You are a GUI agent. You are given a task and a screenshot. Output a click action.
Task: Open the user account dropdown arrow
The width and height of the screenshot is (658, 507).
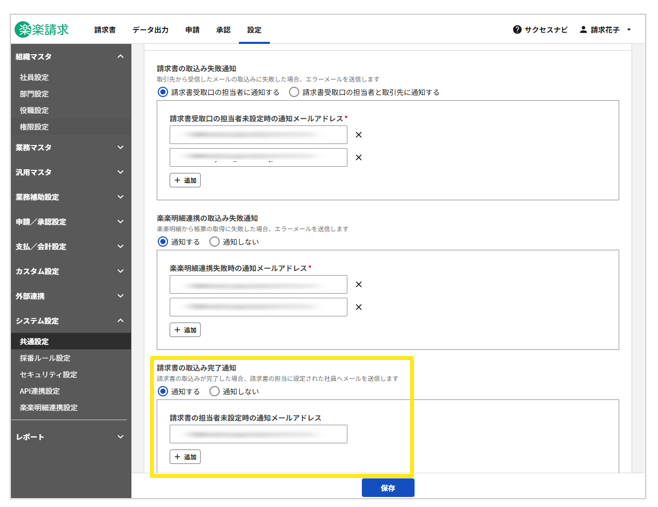[x=629, y=29]
